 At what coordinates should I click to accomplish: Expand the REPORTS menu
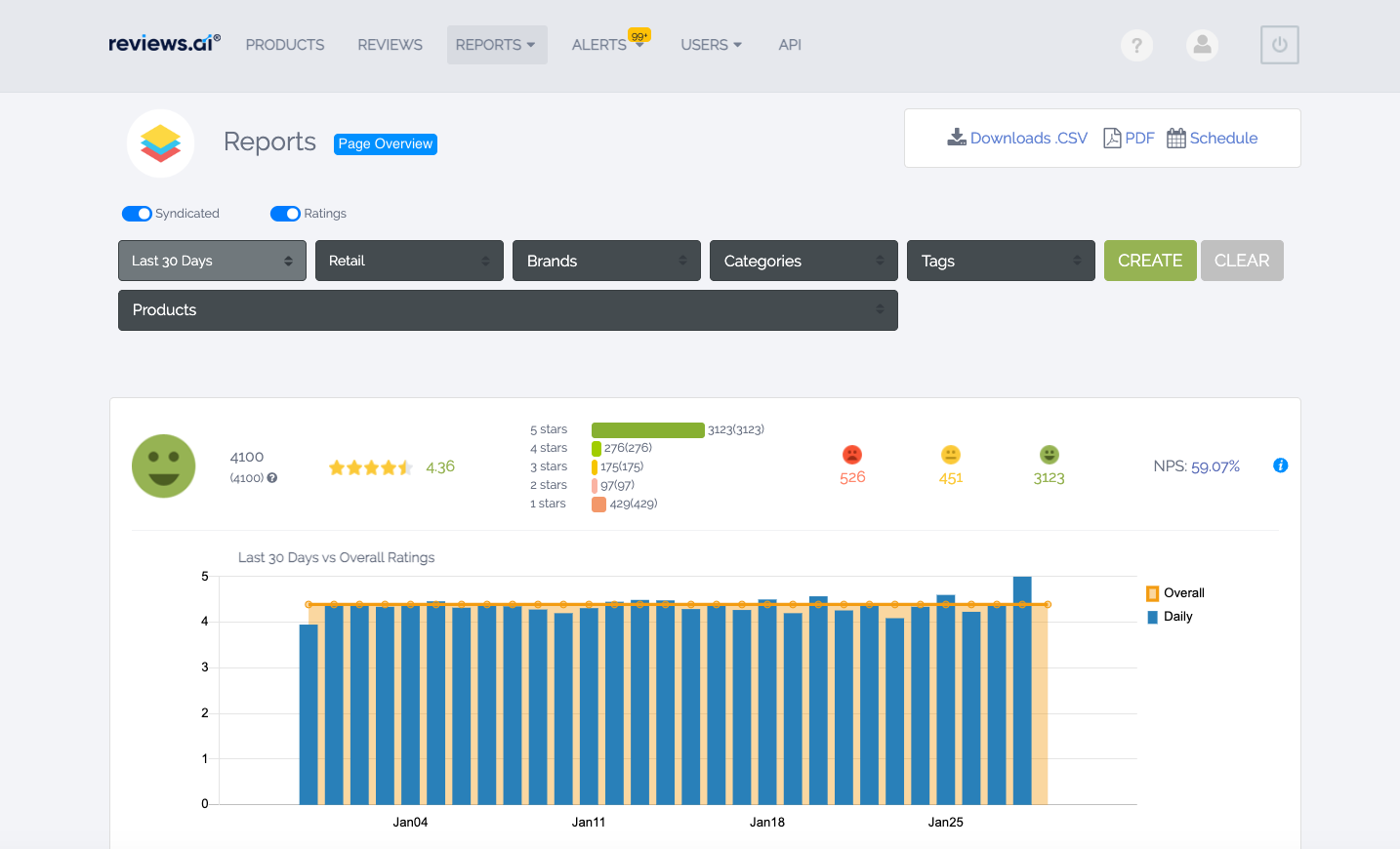pos(496,45)
